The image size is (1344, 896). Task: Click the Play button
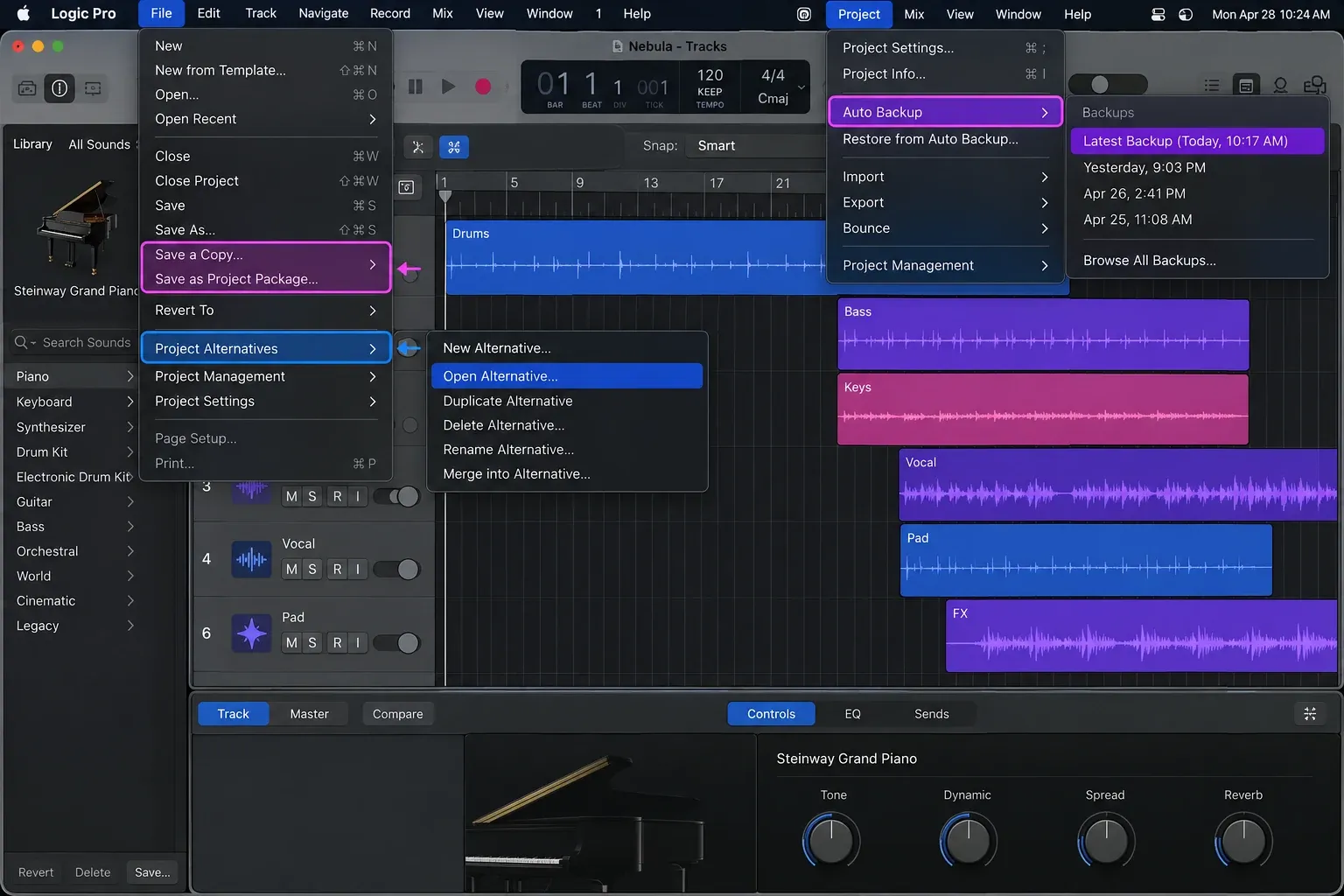(448, 87)
